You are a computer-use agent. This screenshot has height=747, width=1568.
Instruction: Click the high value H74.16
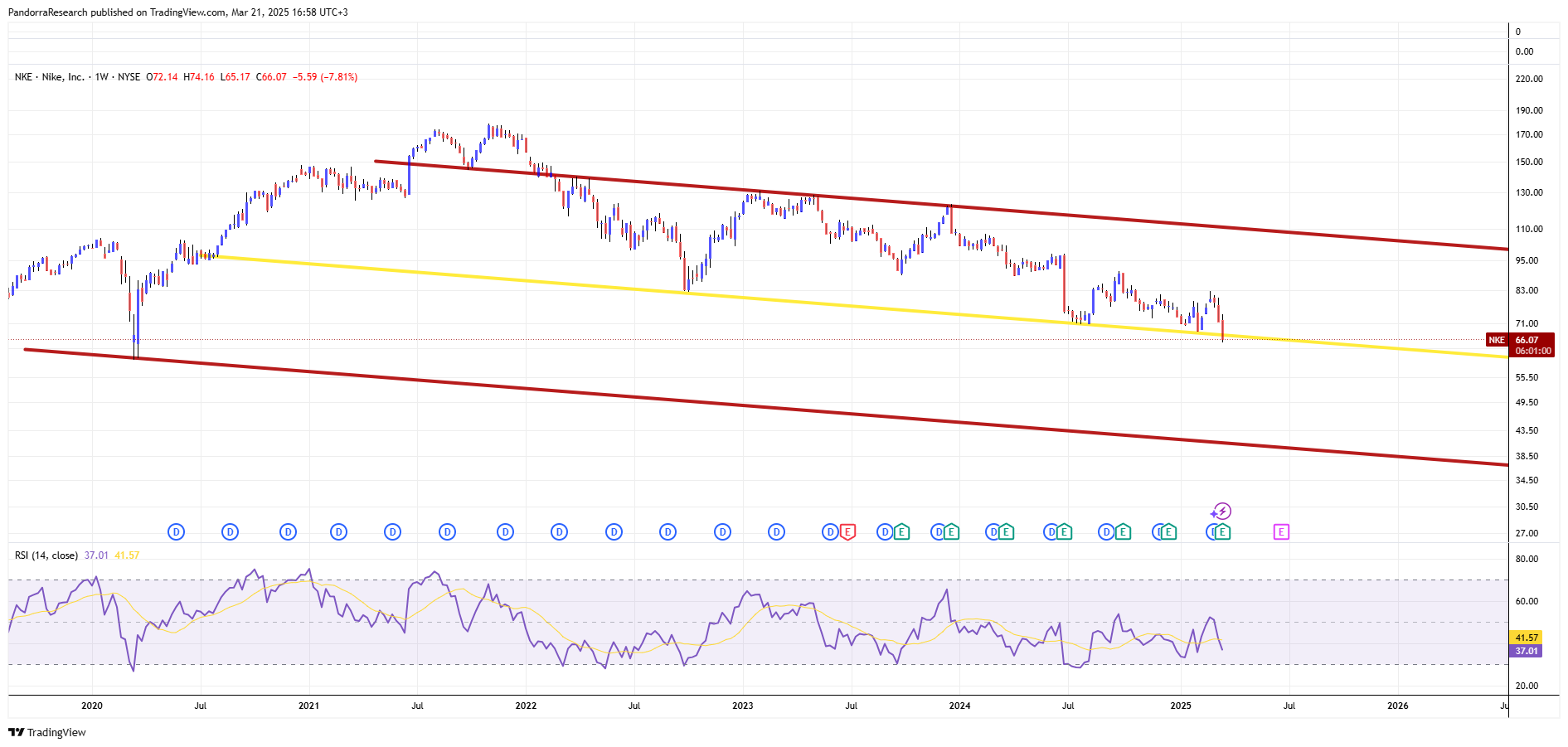coord(199,77)
